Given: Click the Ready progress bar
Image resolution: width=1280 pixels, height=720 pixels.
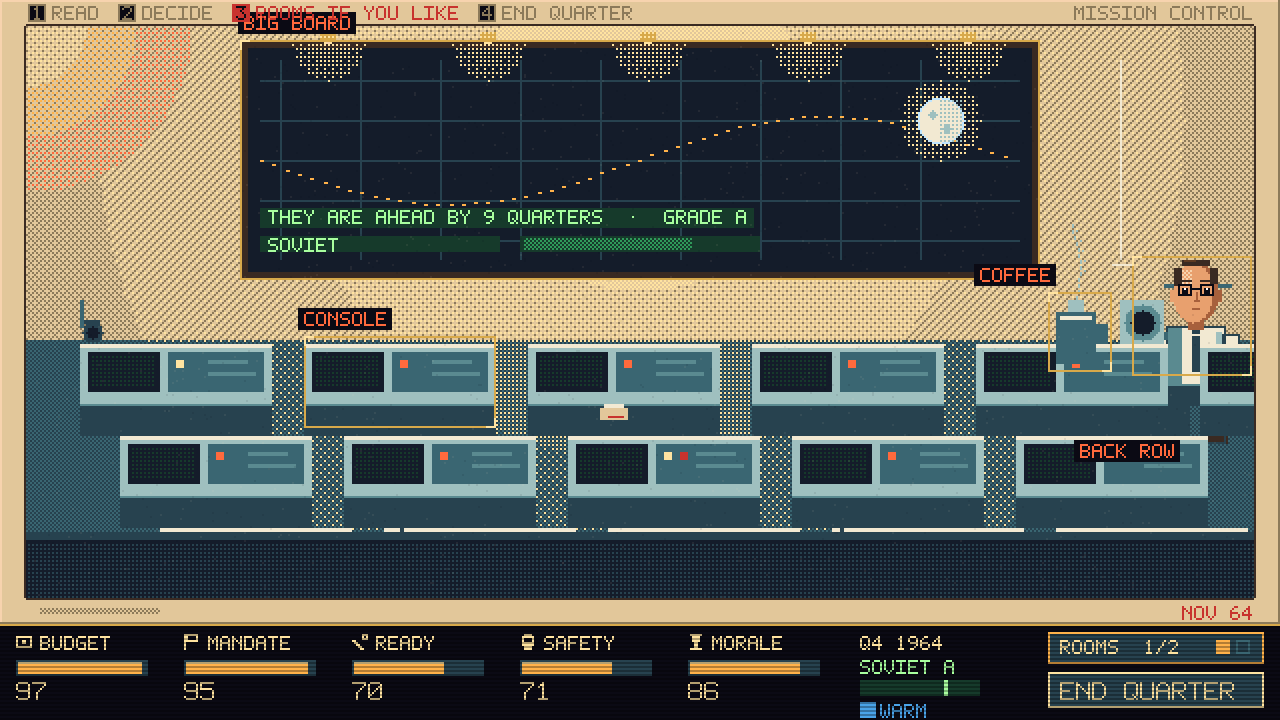Looking at the screenshot, I should point(418,668).
